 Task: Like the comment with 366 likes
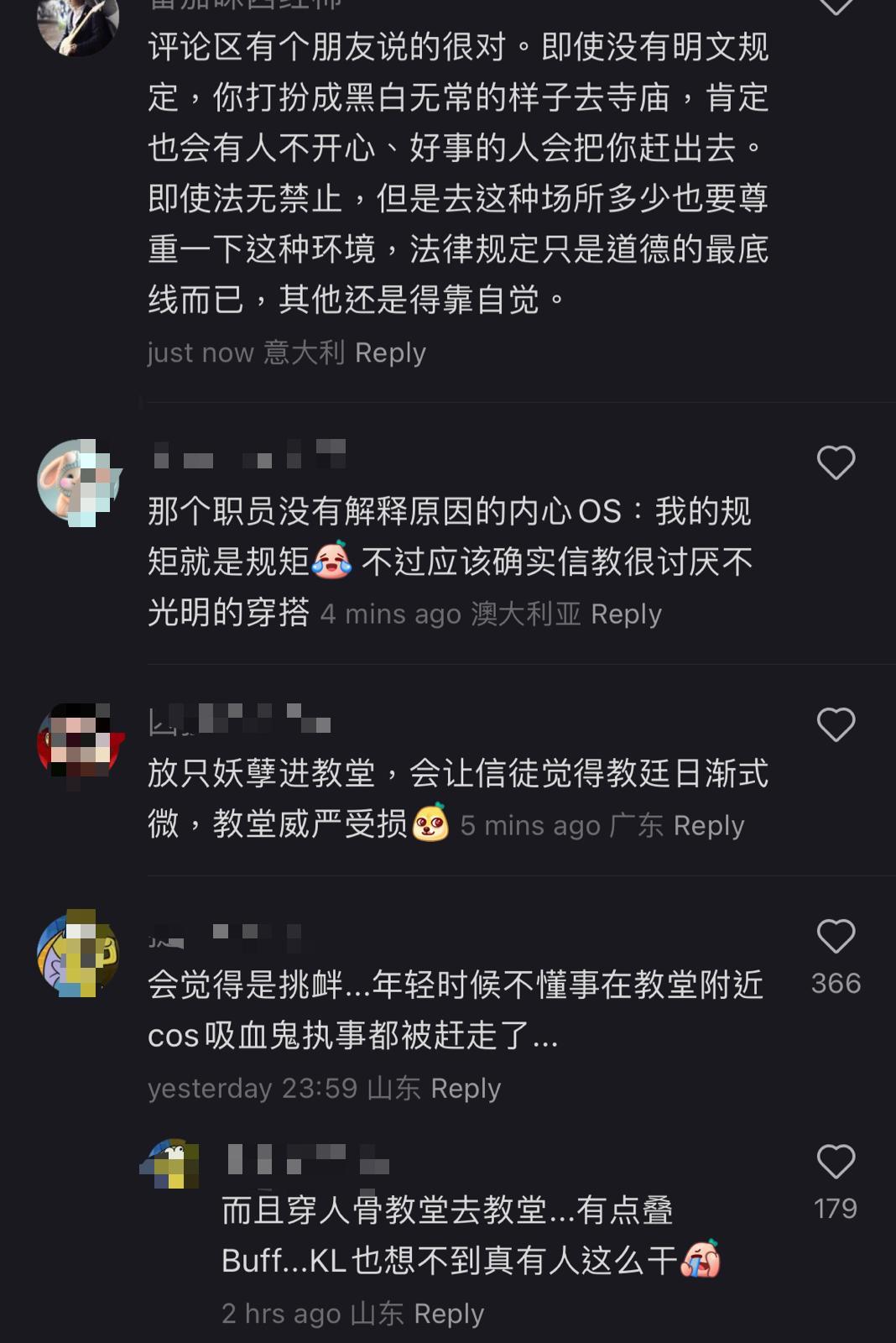(x=836, y=936)
